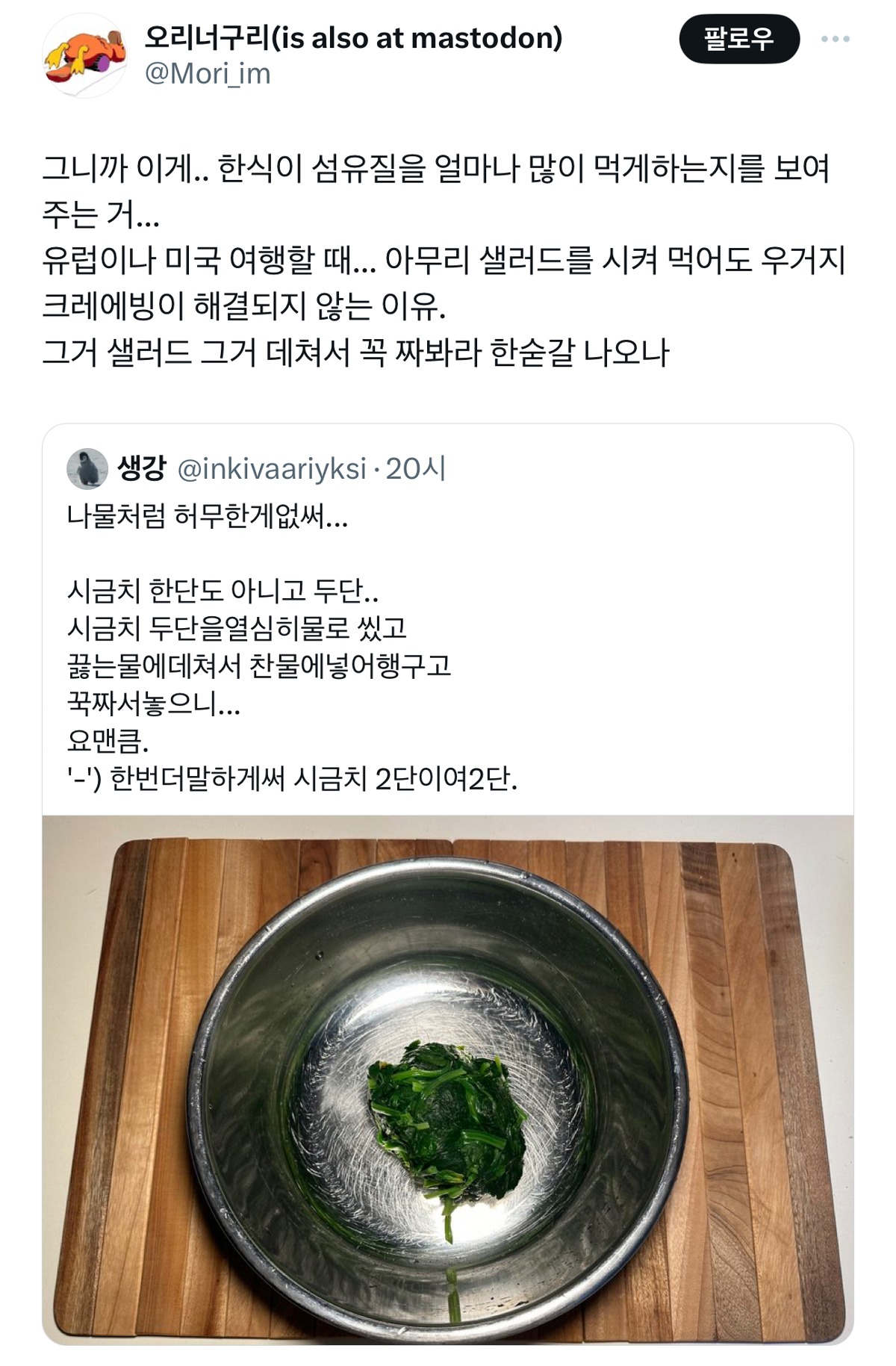The image size is (896, 1366).
Task: Open the @Mori_im handle link
Action: point(207,74)
